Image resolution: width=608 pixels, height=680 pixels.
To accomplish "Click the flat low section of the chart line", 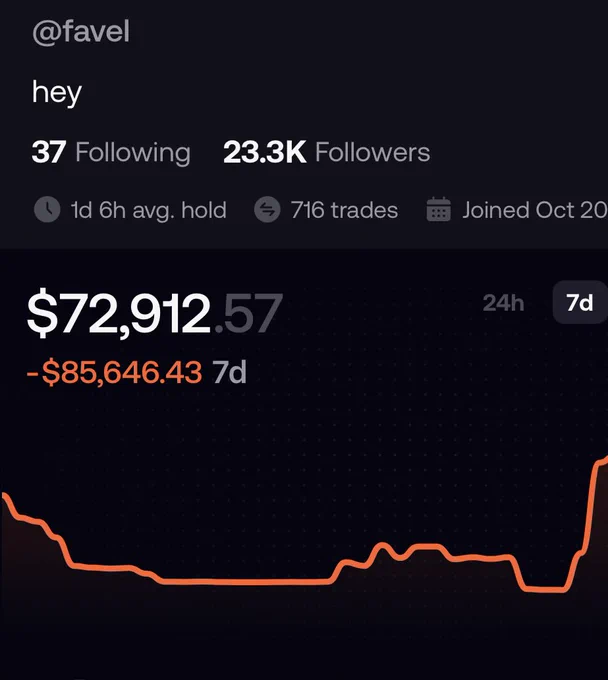I will point(245,582).
